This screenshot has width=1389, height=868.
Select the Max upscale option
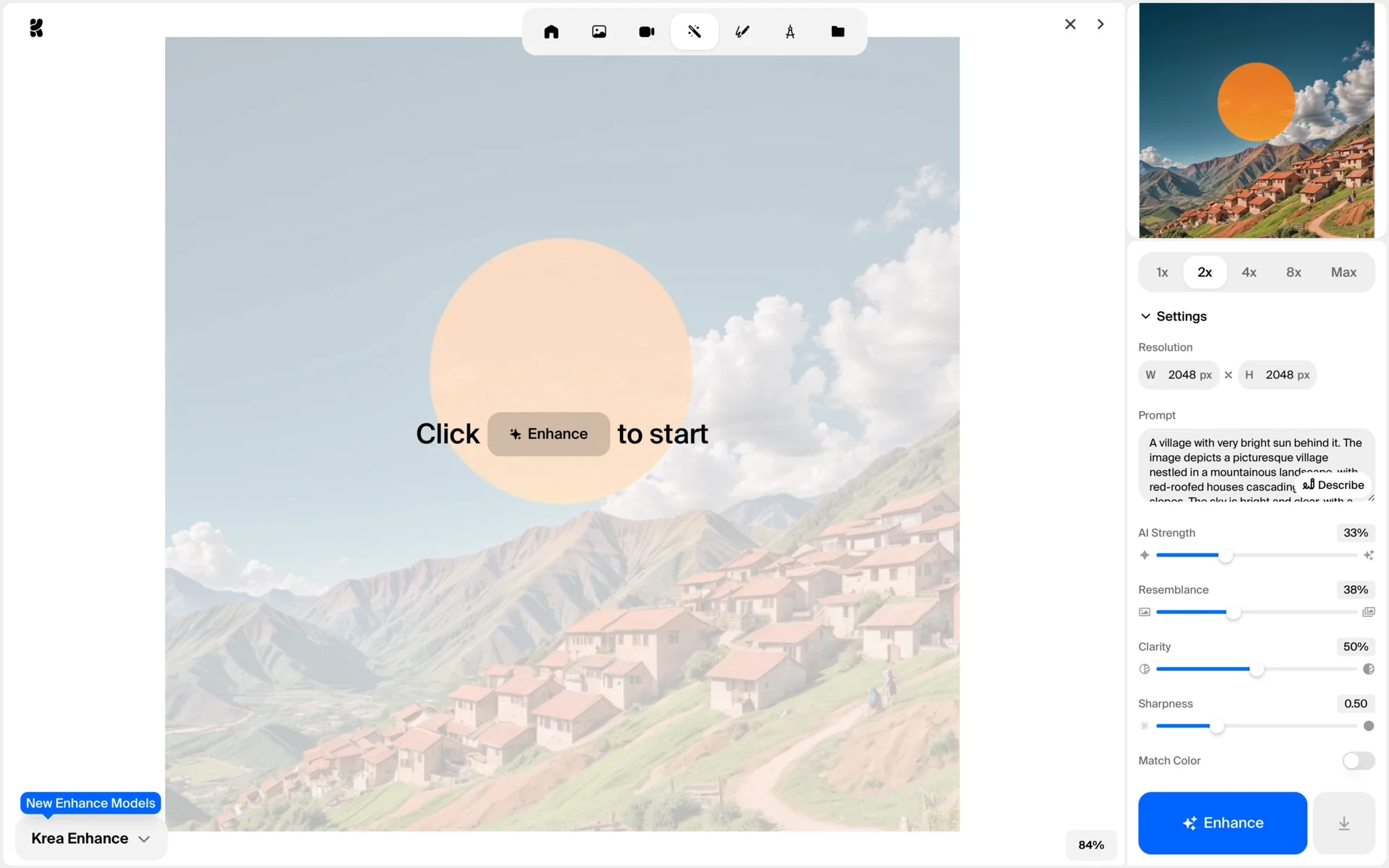click(x=1343, y=273)
